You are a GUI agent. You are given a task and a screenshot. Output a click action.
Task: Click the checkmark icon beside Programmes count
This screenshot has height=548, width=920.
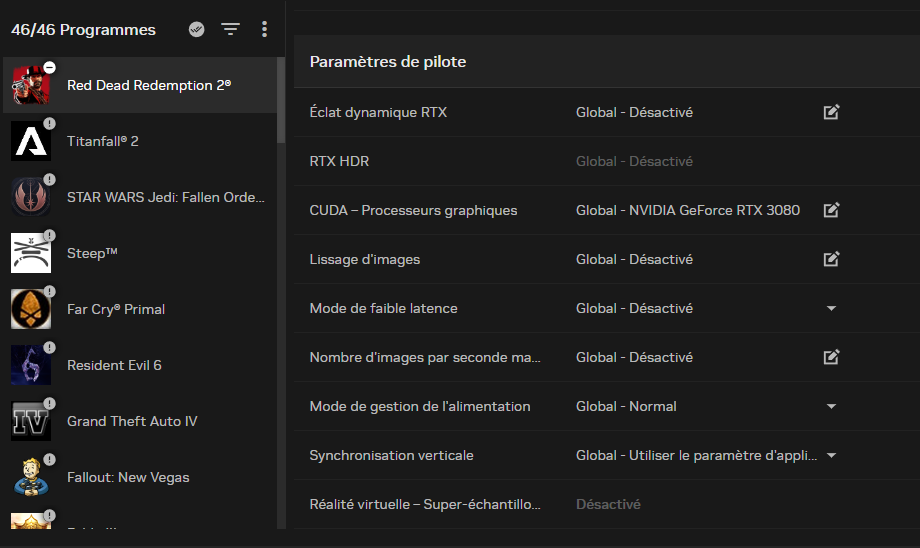(x=197, y=29)
